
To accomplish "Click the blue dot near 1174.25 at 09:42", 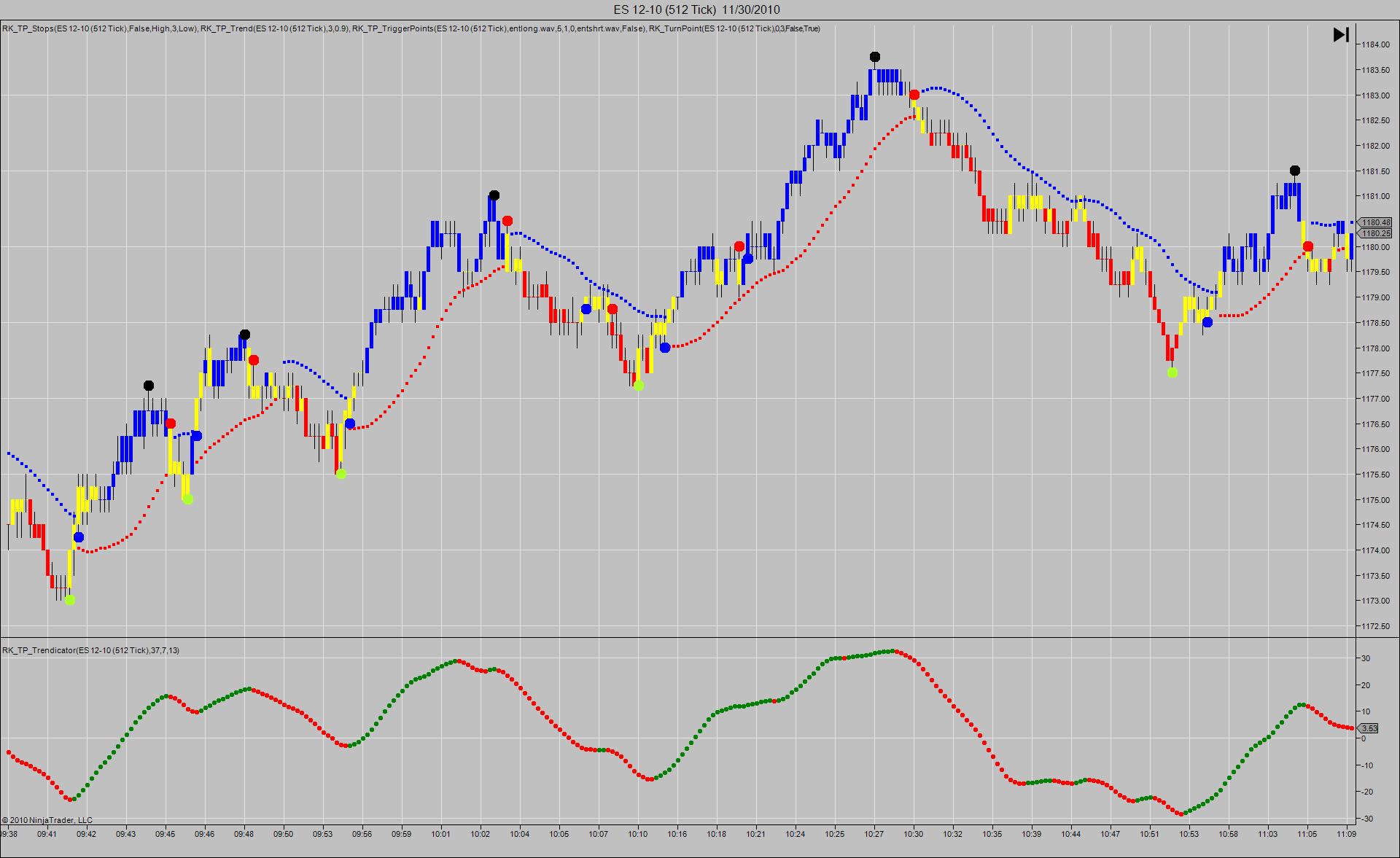I will [79, 537].
